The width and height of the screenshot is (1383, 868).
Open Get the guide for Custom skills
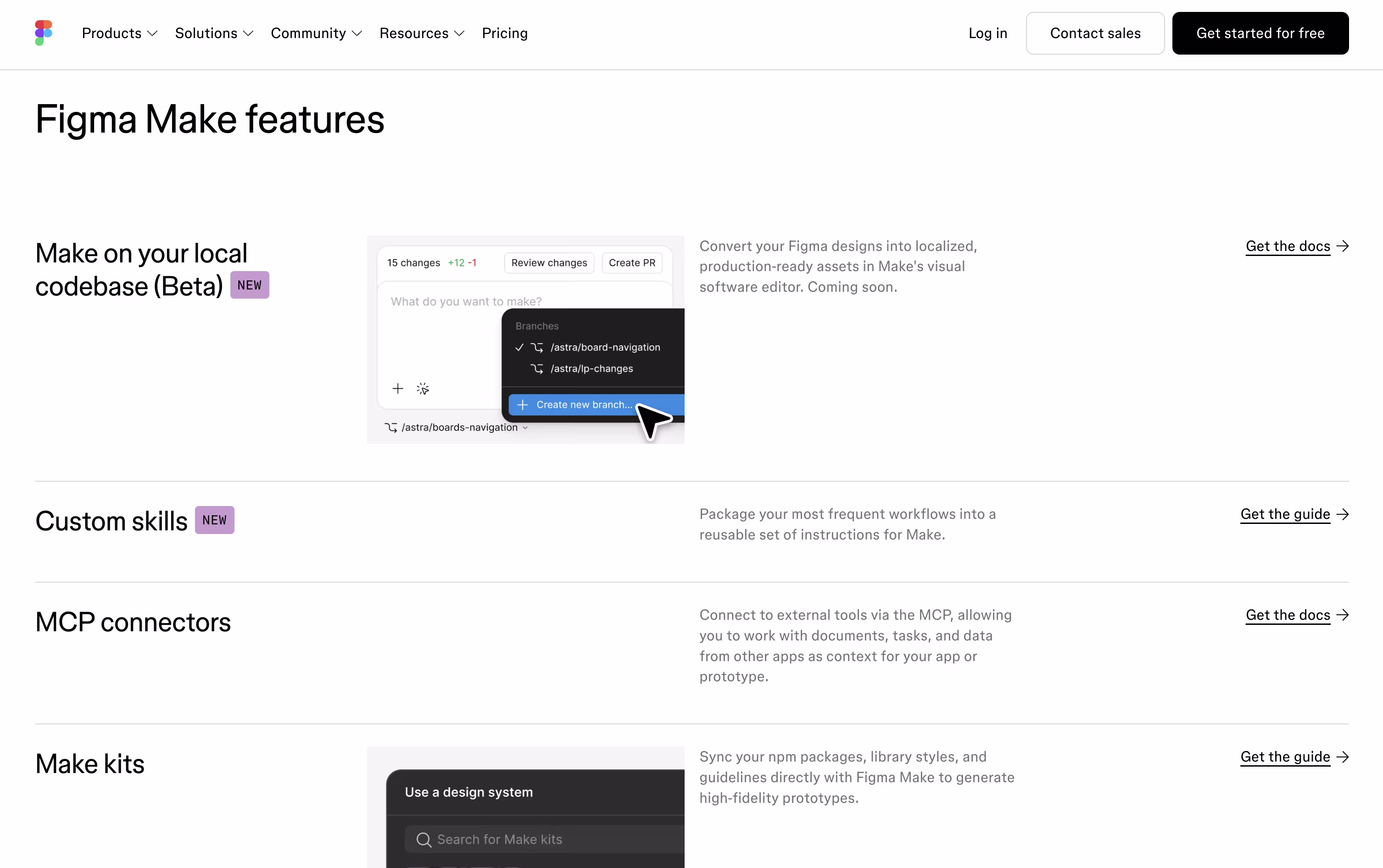coord(1285,514)
